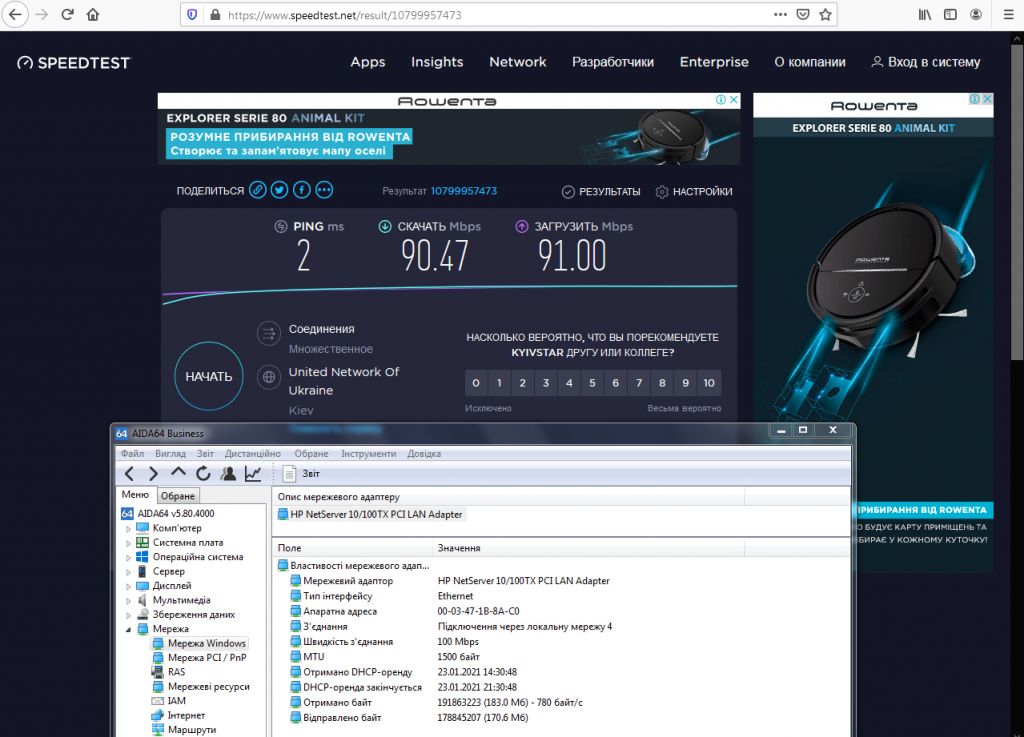
Task: Click the Firefox home button
Action: (93, 14)
